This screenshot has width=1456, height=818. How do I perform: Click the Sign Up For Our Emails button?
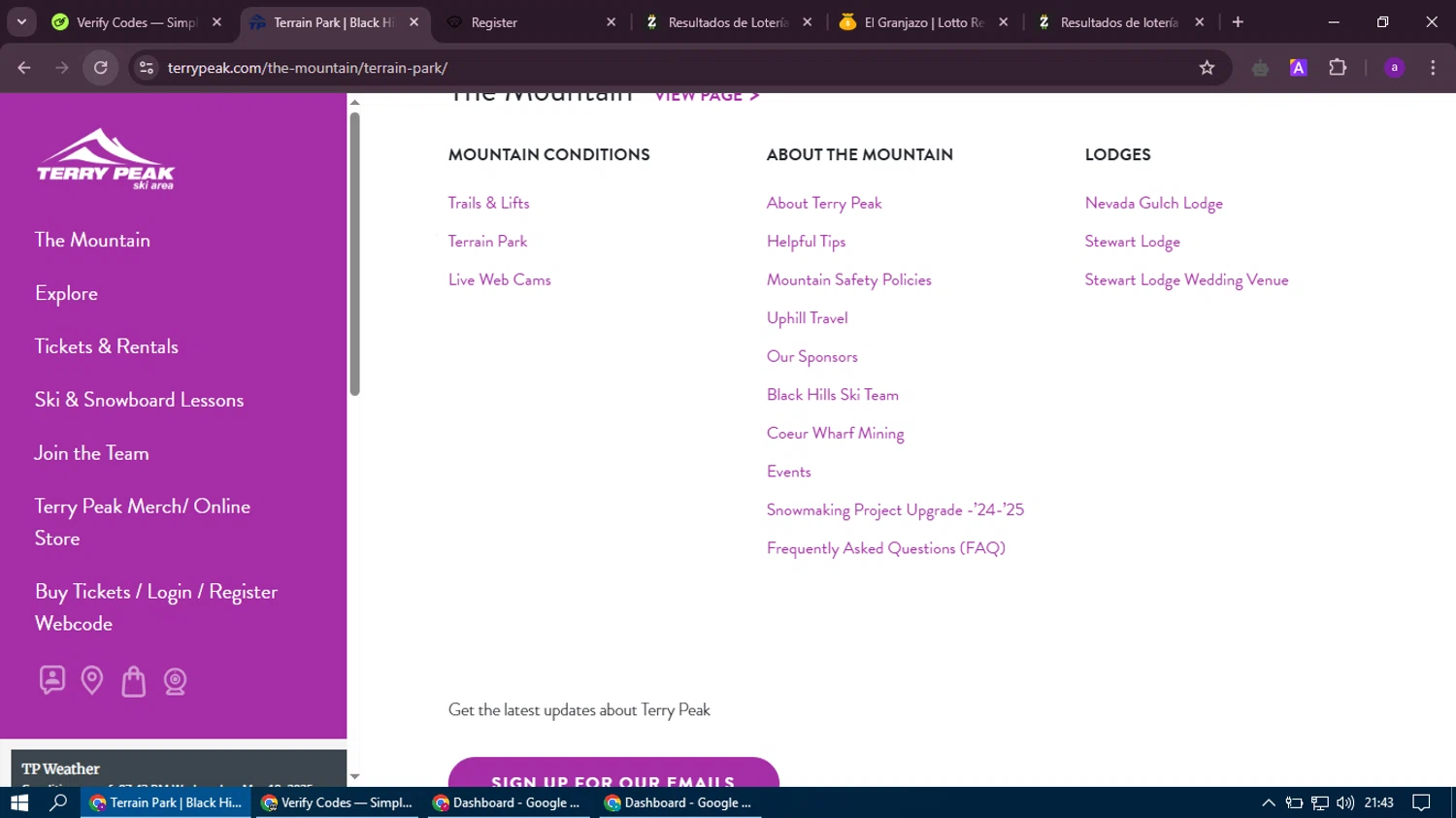coord(613,772)
